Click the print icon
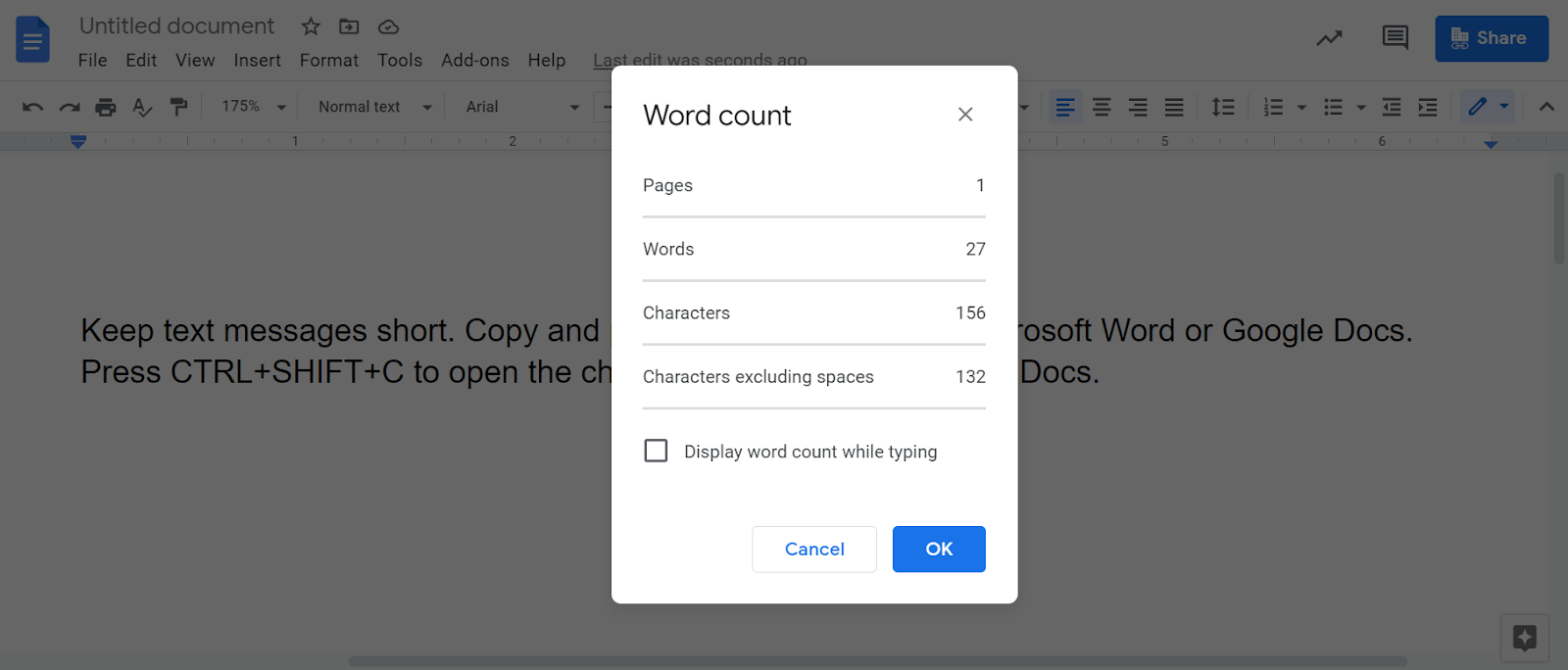This screenshot has width=1568, height=670. tap(106, 107)
